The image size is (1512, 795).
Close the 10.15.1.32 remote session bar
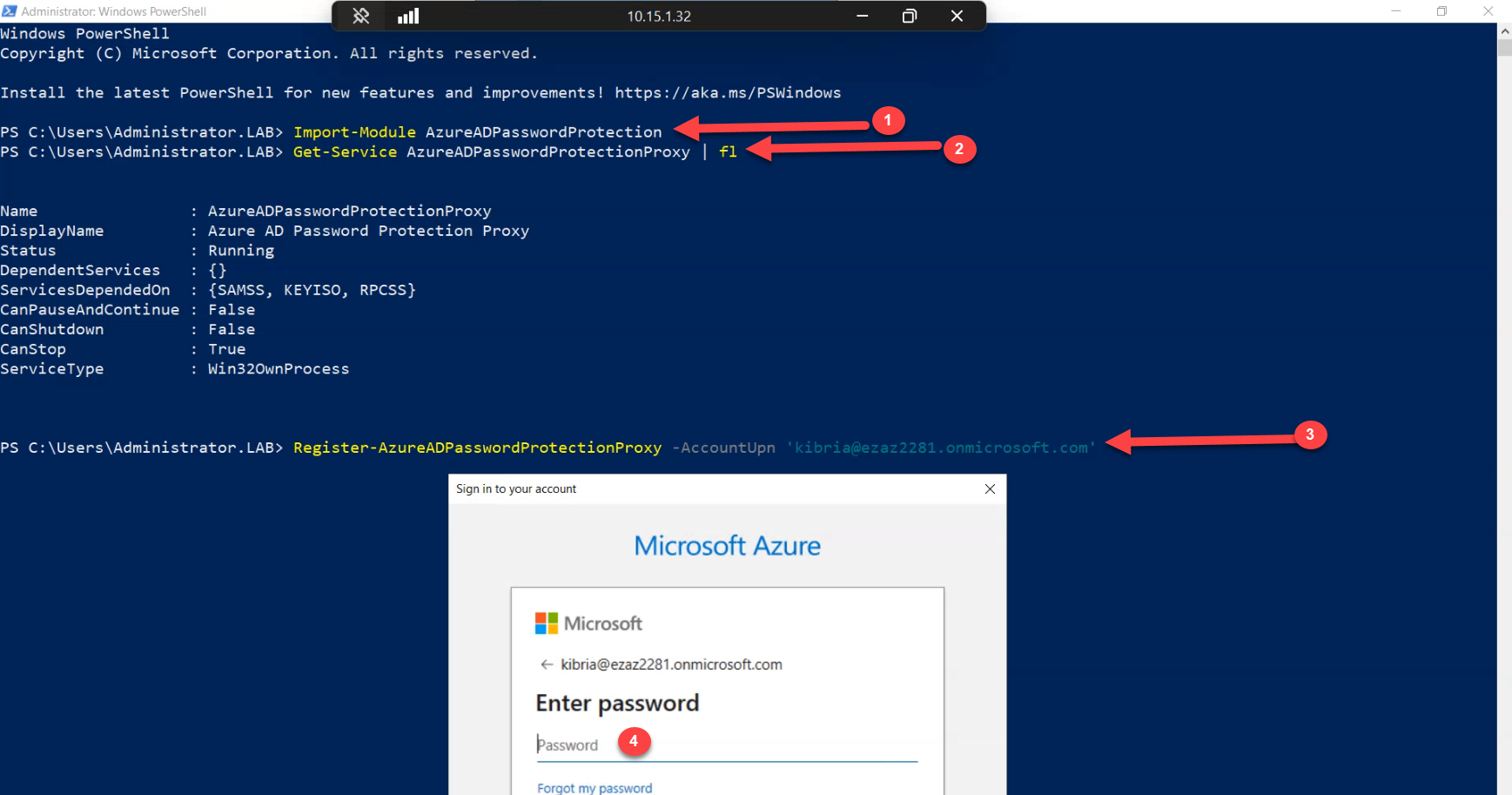[x=957, y=16]
